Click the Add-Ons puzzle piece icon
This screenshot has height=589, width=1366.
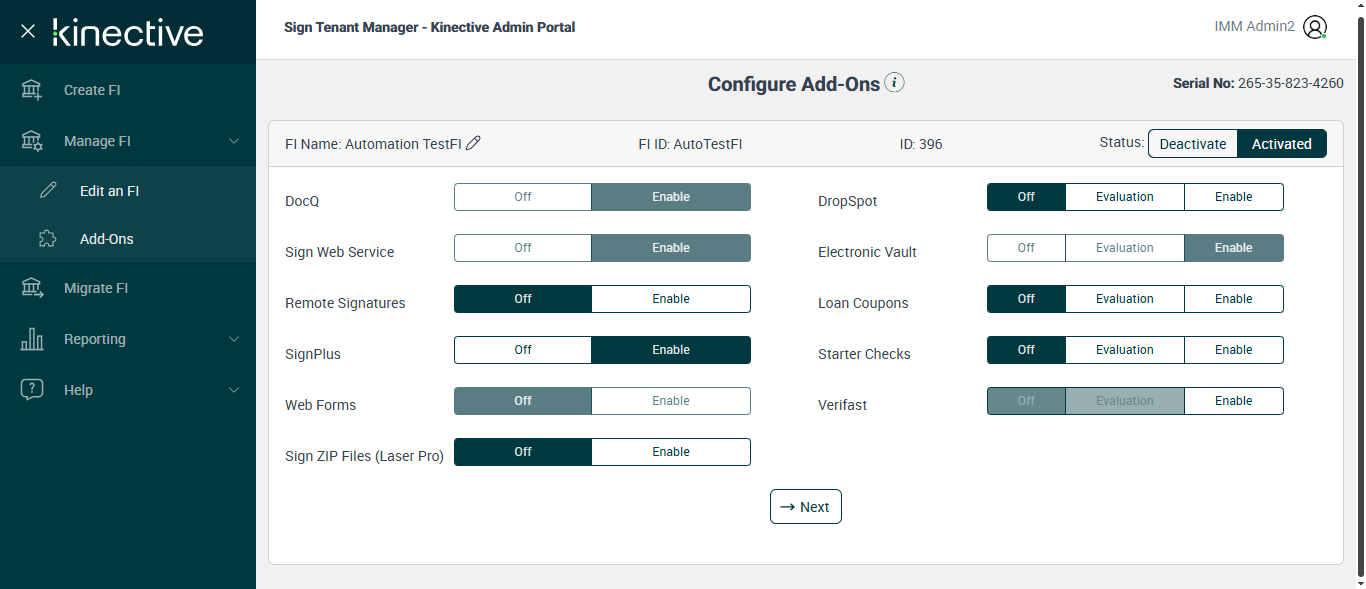48,239
